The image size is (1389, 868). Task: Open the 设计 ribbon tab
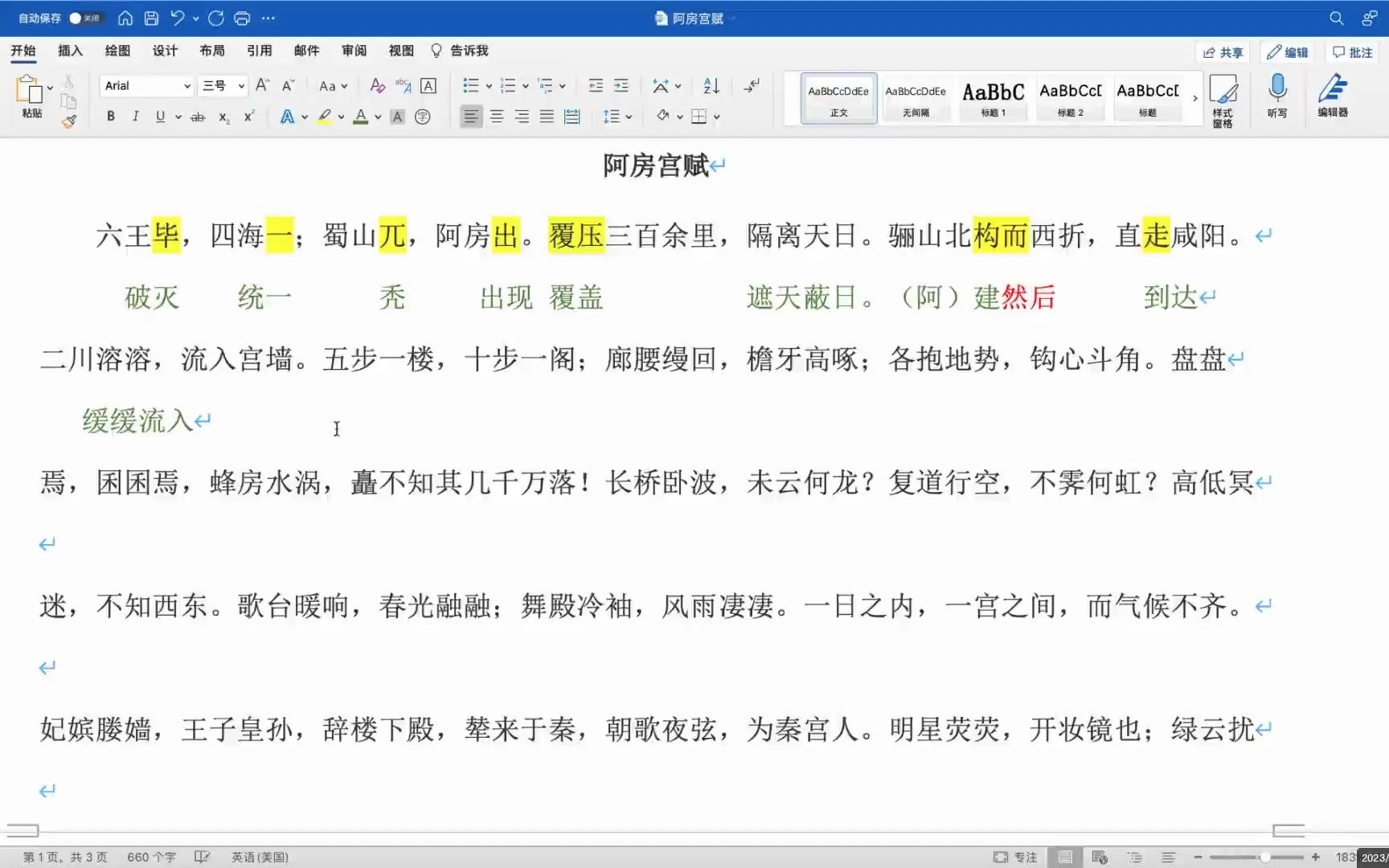(x=165, y=51)
